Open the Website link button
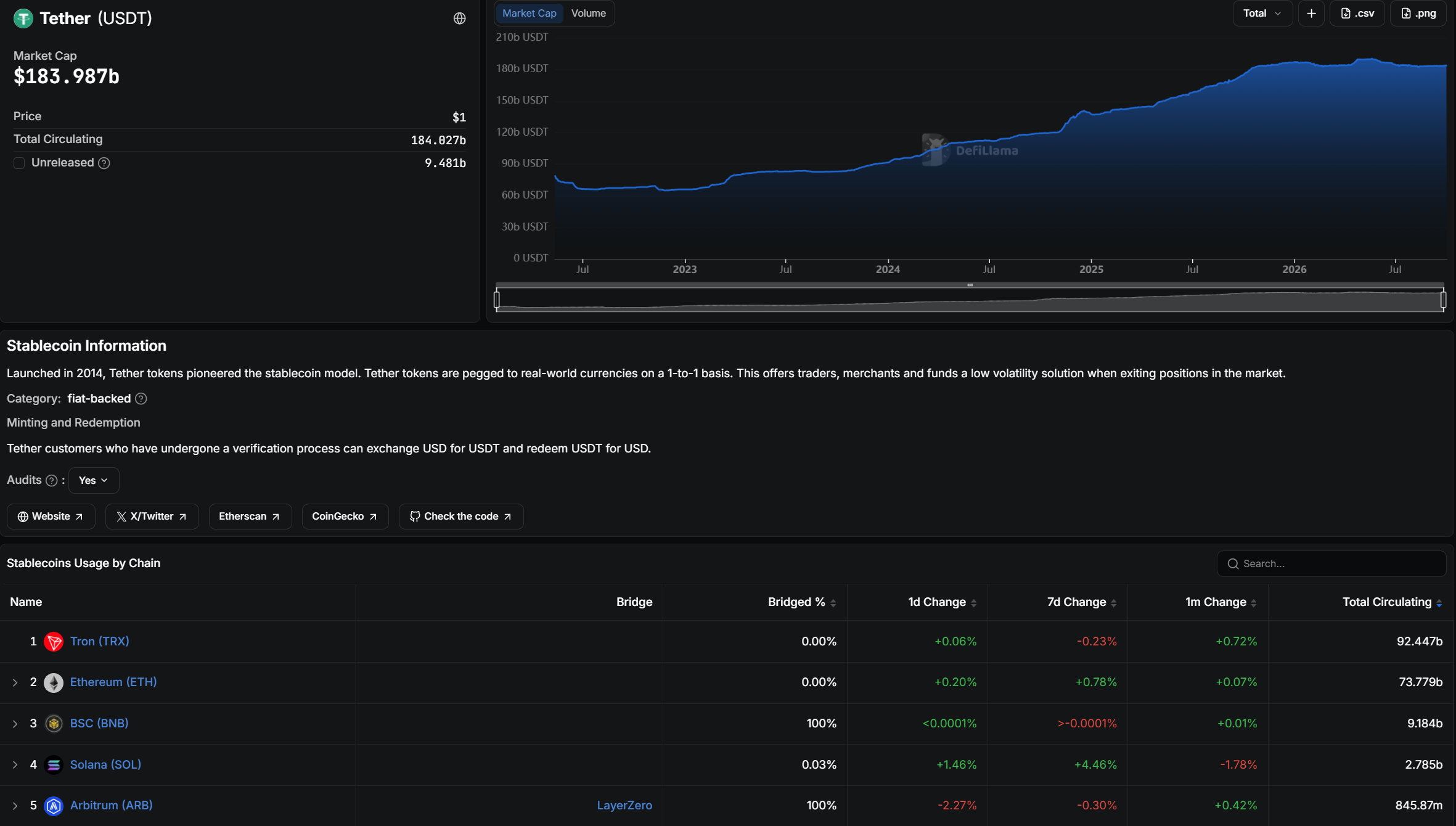Screen dimensions: 1456x826 51,517
